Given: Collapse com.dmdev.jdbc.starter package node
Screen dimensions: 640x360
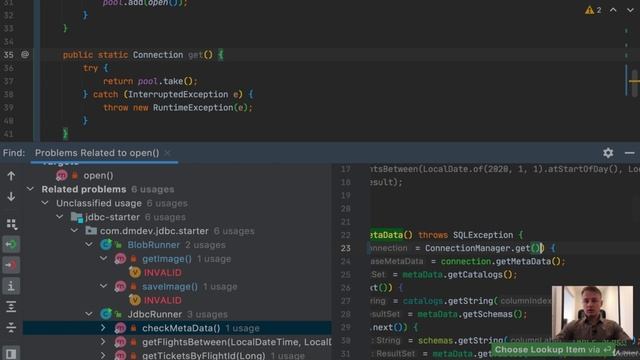Looking at the screenshot, I should [x=74, y=231].
